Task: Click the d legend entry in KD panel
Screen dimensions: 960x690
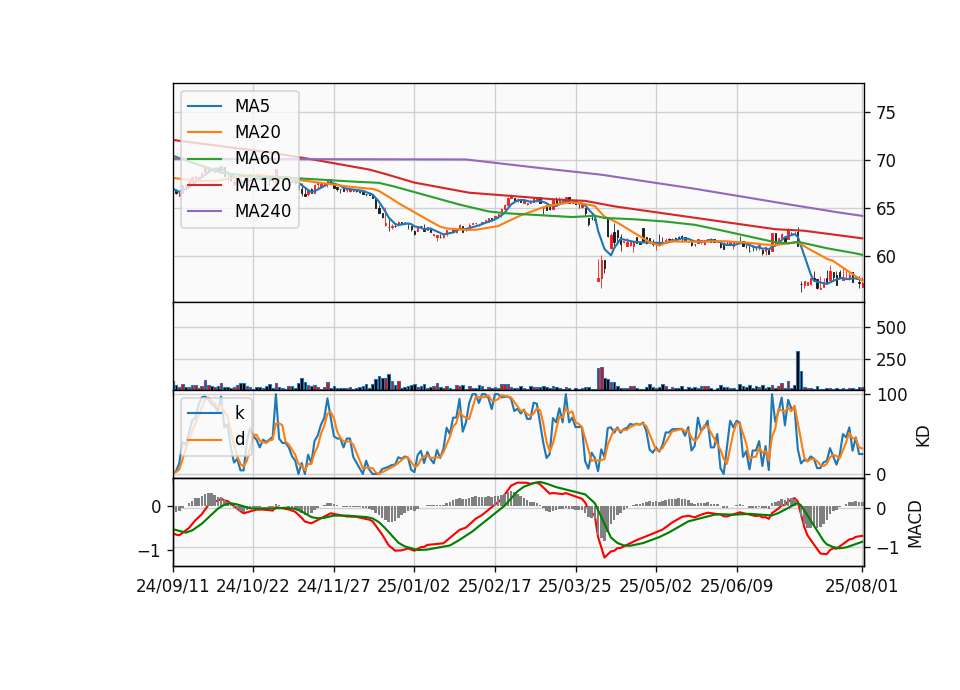Action: [x=239, y=439]
